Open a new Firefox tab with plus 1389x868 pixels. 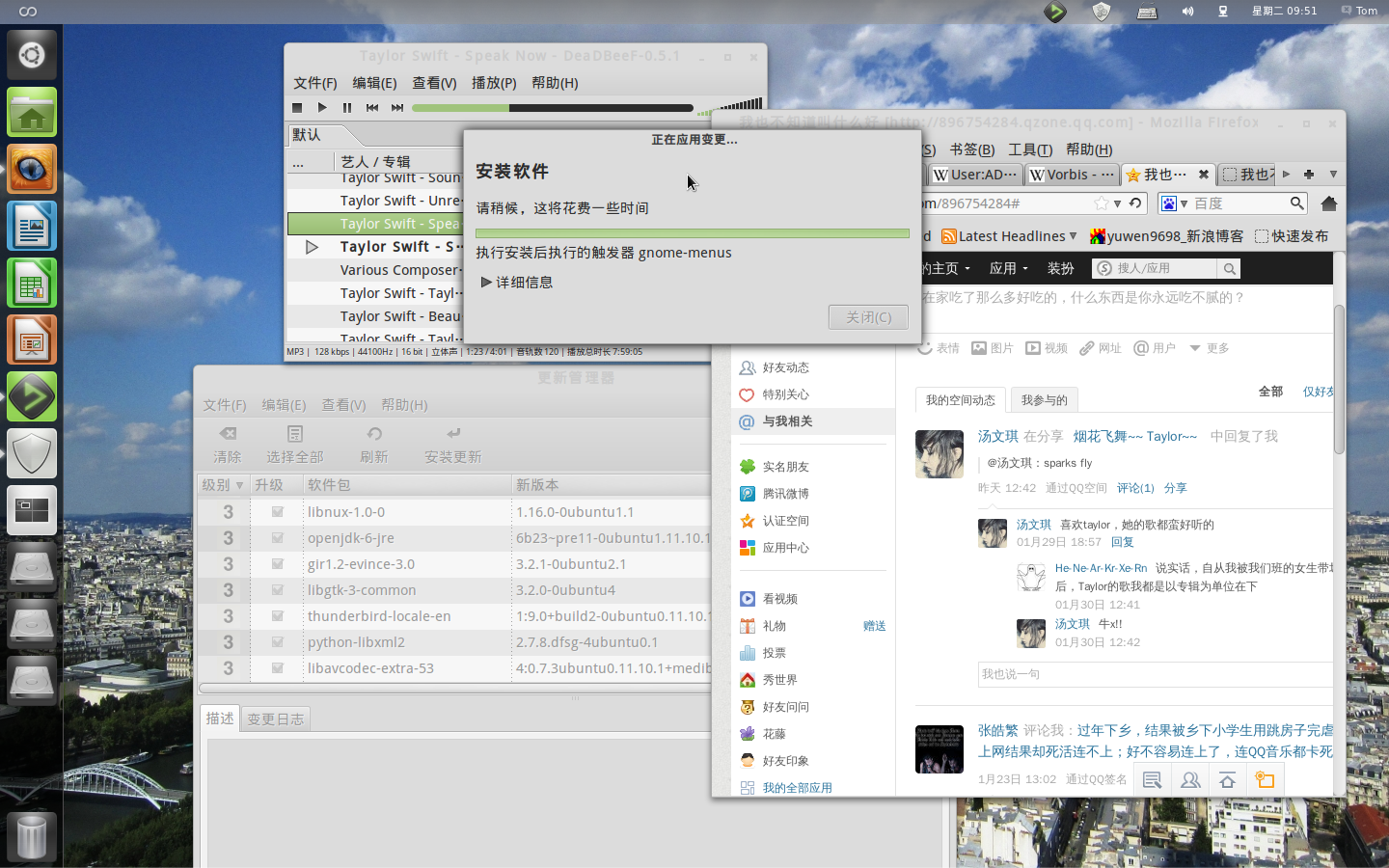[1309, 175]
